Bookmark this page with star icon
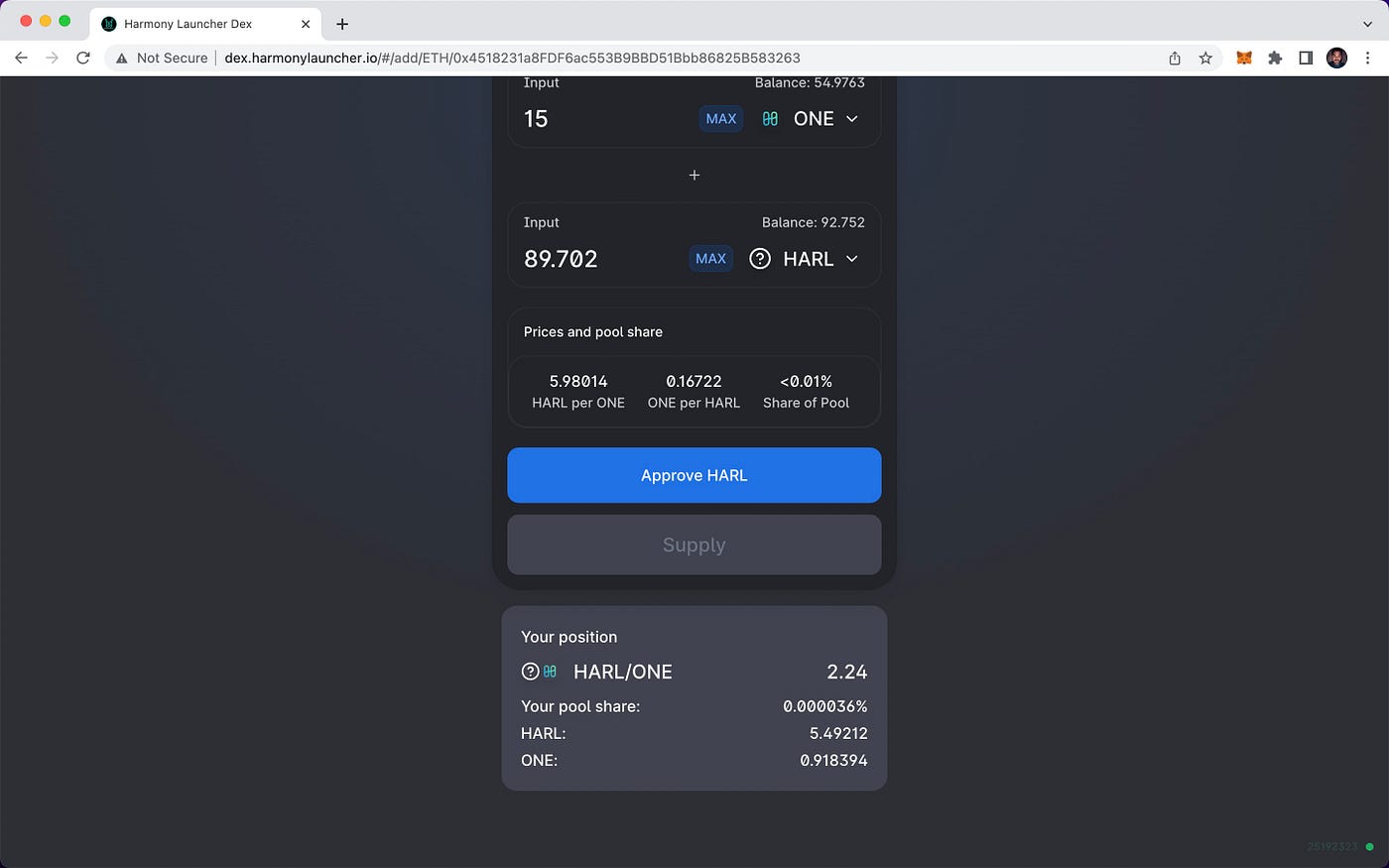The image size is (1389, 868). tap(1205, 58)
